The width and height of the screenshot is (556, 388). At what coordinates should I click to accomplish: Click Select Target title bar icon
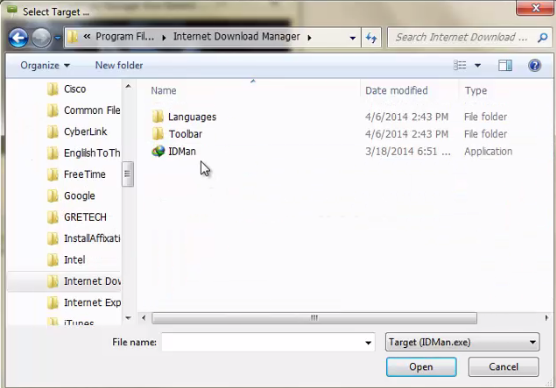point(12,11)
